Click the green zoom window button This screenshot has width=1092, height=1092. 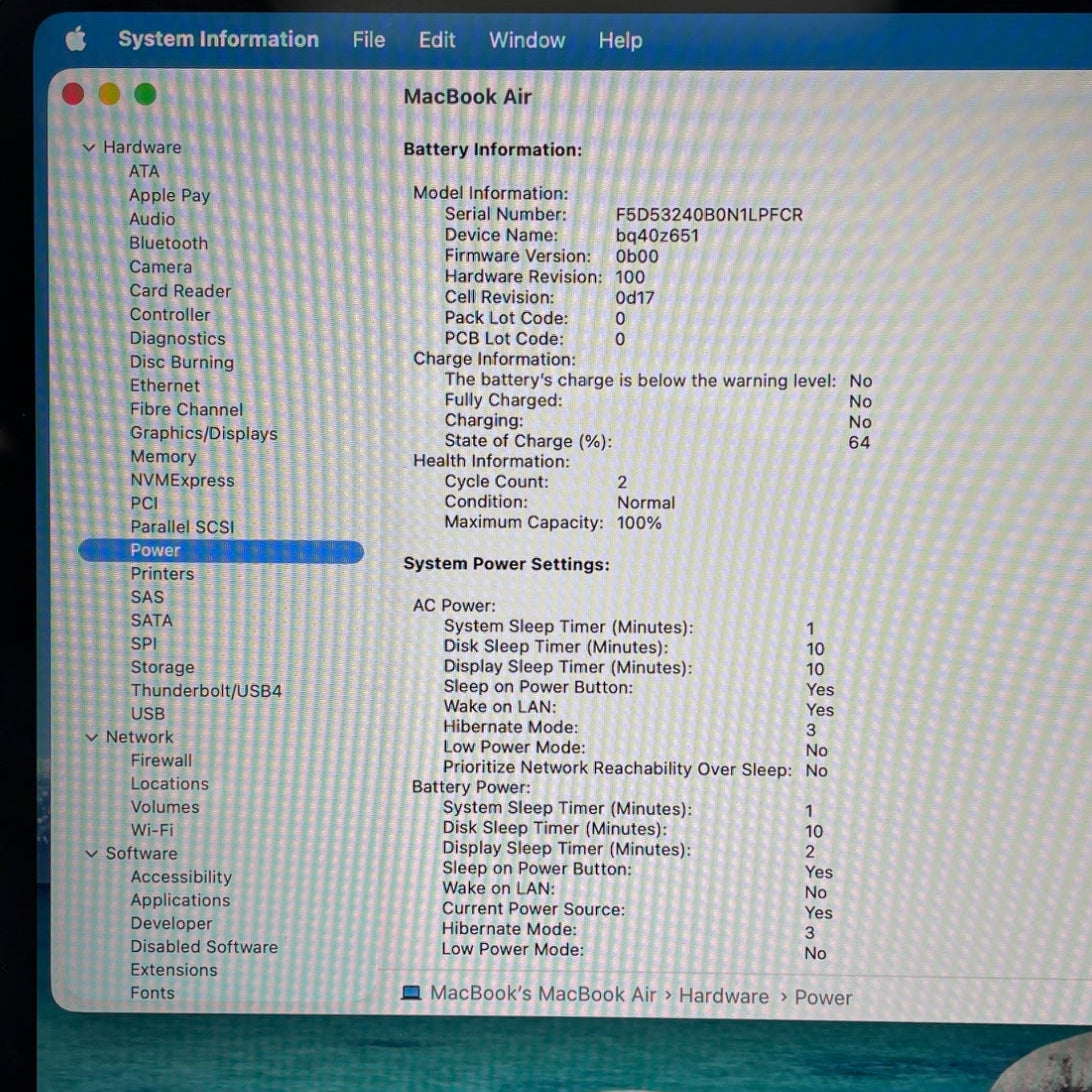145,95
